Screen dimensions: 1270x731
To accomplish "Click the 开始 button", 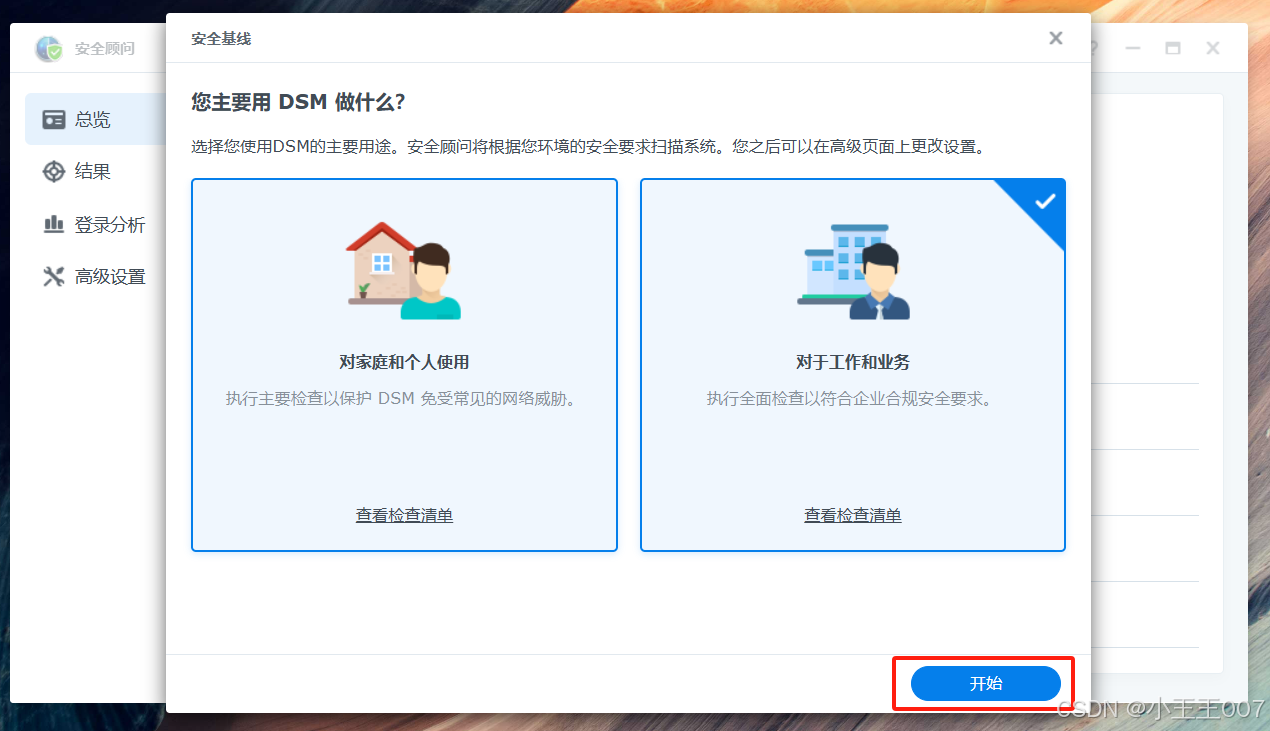I will (985, 684).
